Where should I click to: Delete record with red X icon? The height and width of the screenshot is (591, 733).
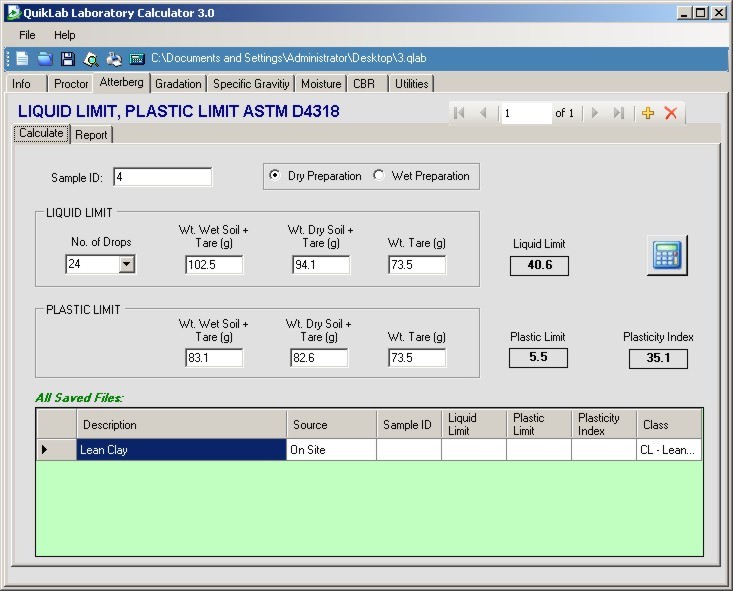pos(671,113)
